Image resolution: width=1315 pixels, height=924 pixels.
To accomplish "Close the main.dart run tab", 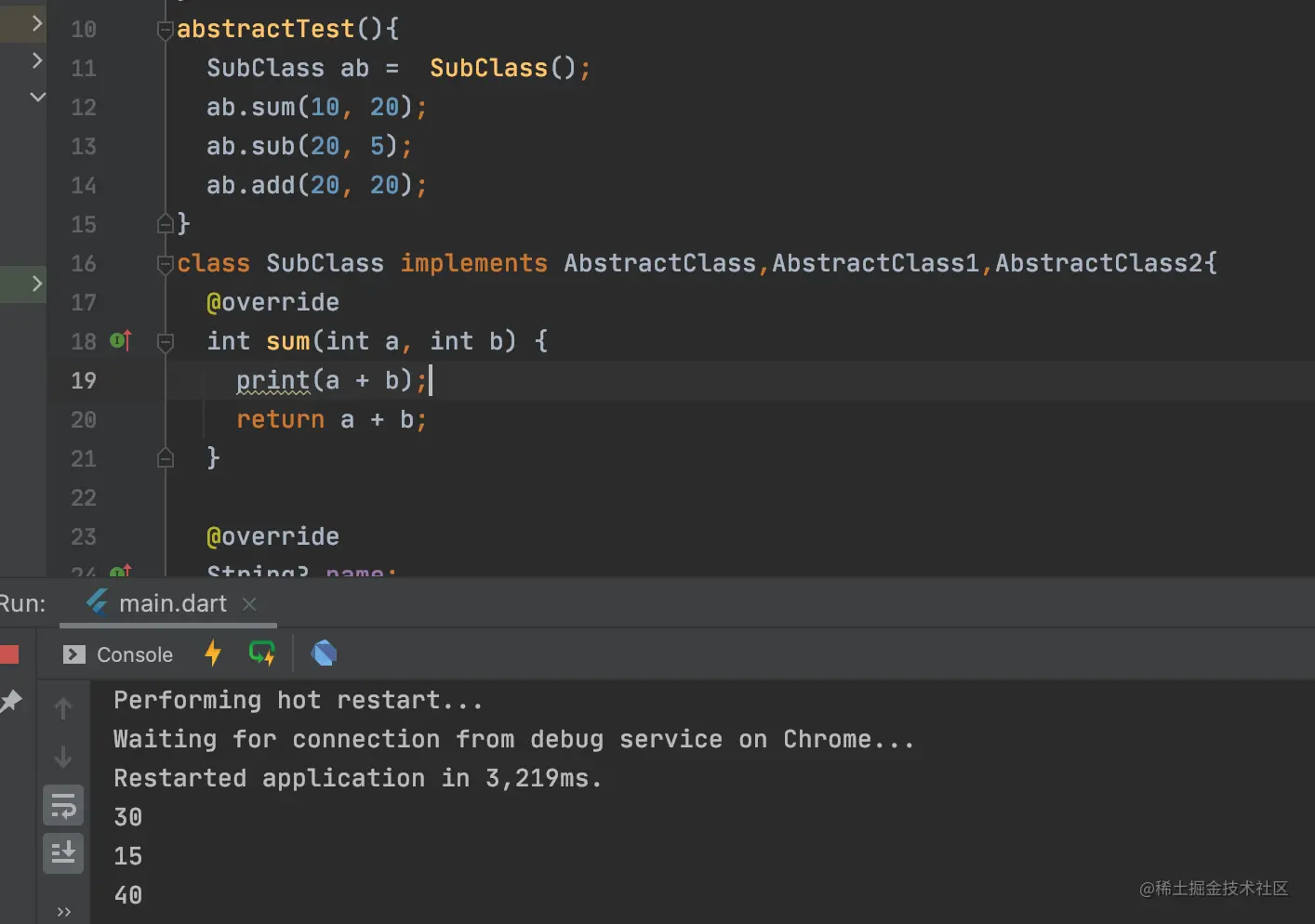I will point(249,604).
